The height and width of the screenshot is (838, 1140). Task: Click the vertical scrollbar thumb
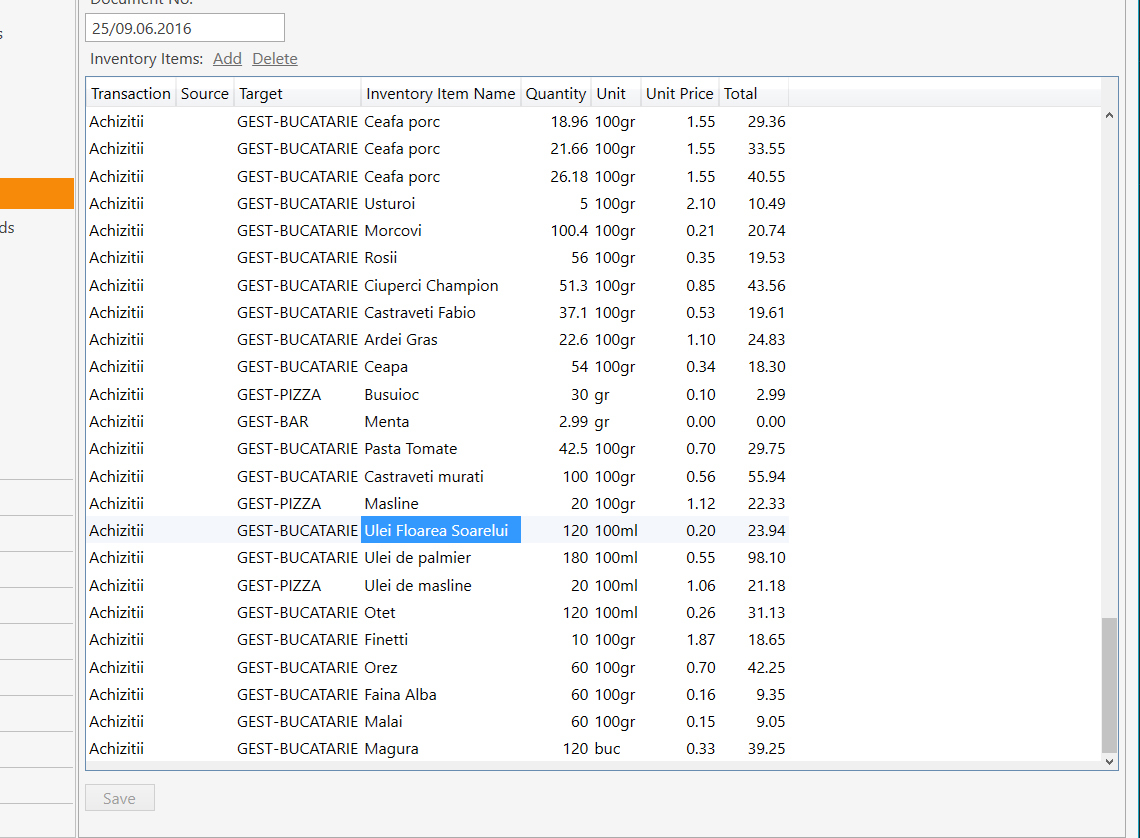coord(1108,684)
